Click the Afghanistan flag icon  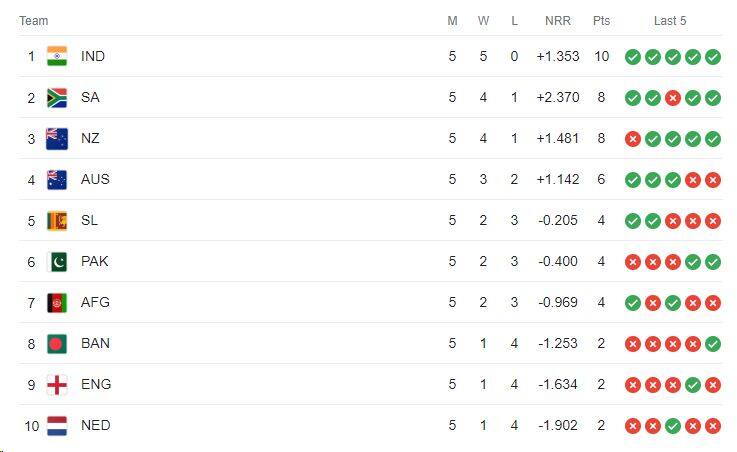point(57,303)
